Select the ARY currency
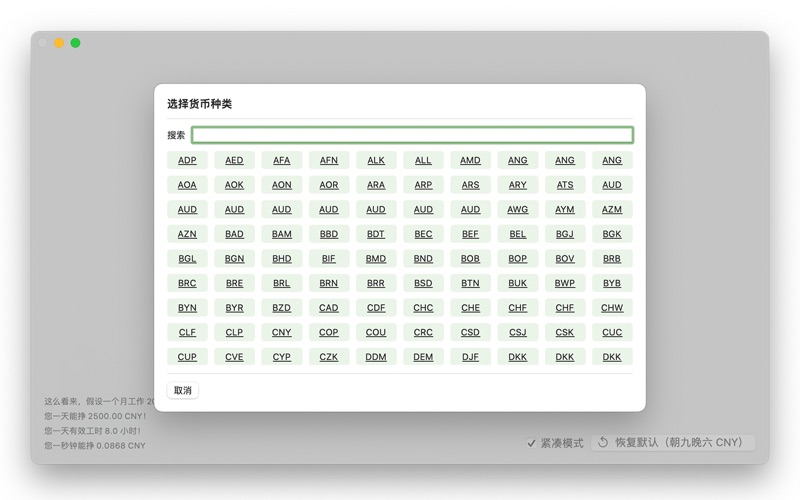This screenshot has height=500, width=800. point(517,185)
